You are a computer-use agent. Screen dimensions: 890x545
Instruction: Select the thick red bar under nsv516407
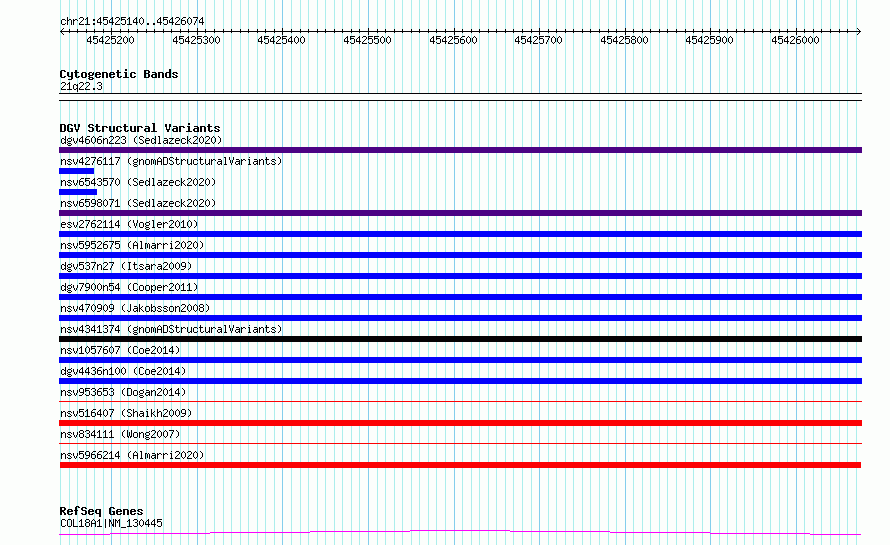pos(460,423)
